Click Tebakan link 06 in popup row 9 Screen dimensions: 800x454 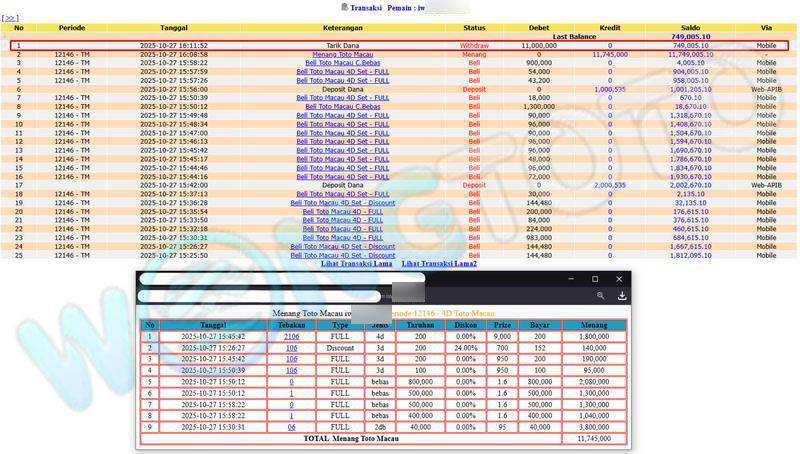(291, 426)
